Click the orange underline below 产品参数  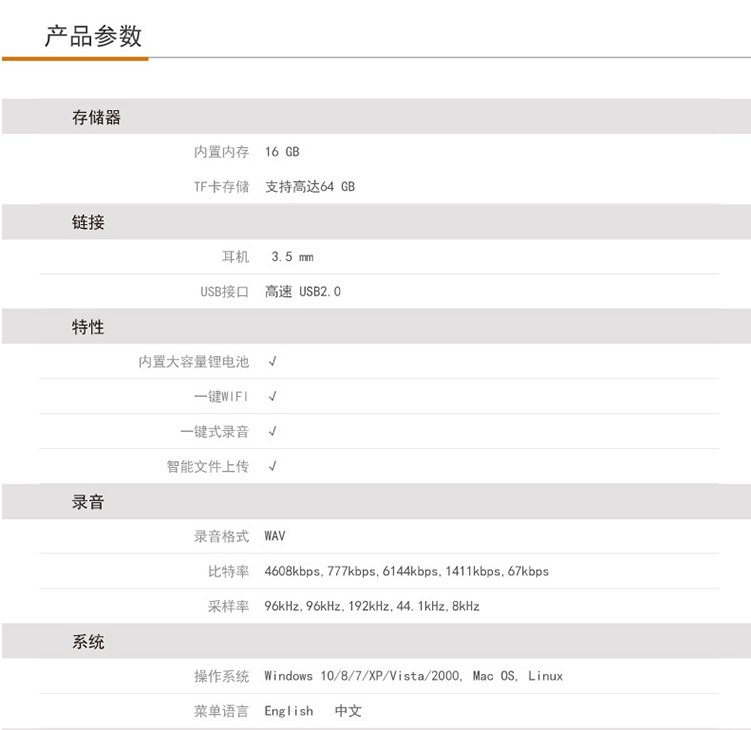click(x=75, y=59)
